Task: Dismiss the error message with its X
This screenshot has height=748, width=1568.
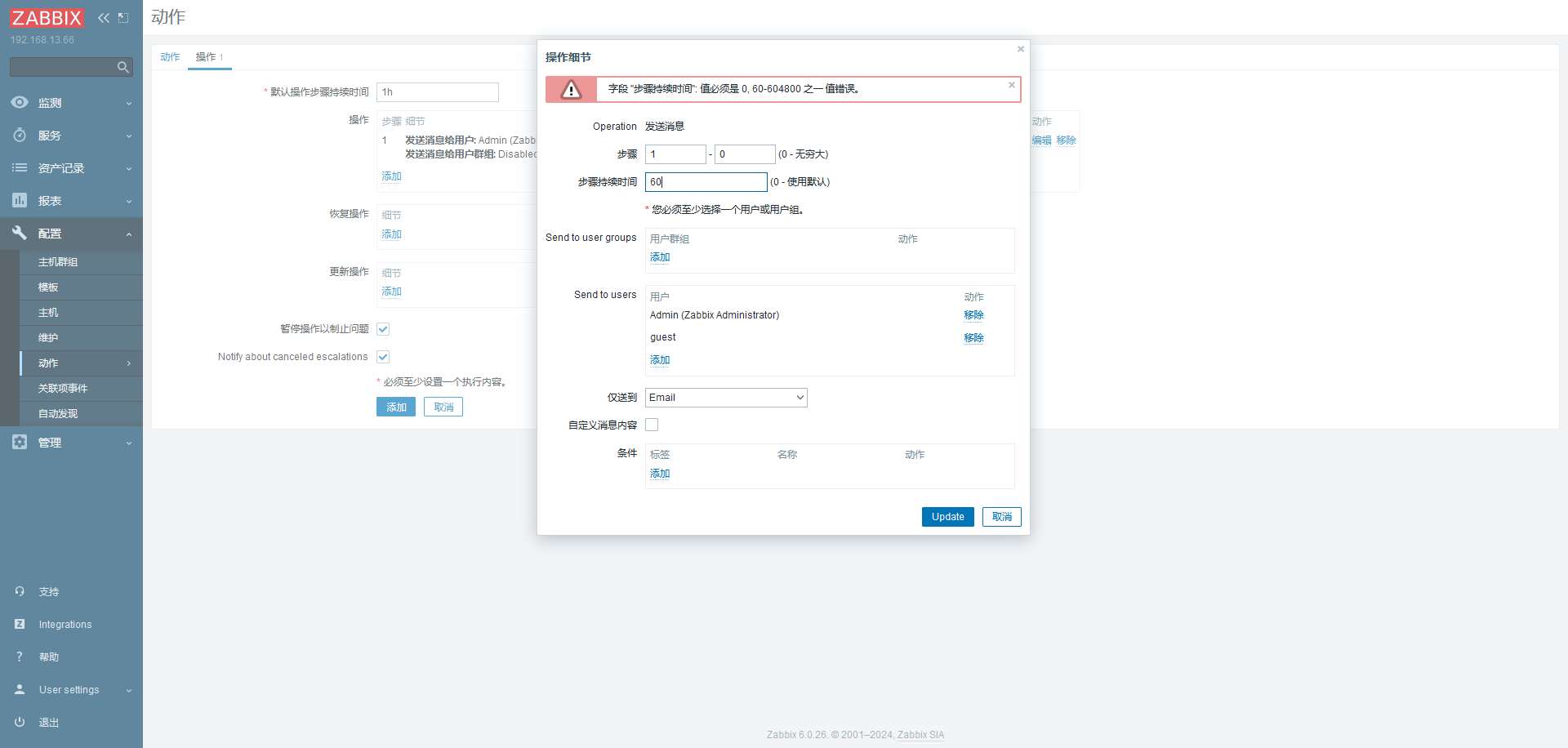Action: pyautogui.click(x=1011, y=85)
